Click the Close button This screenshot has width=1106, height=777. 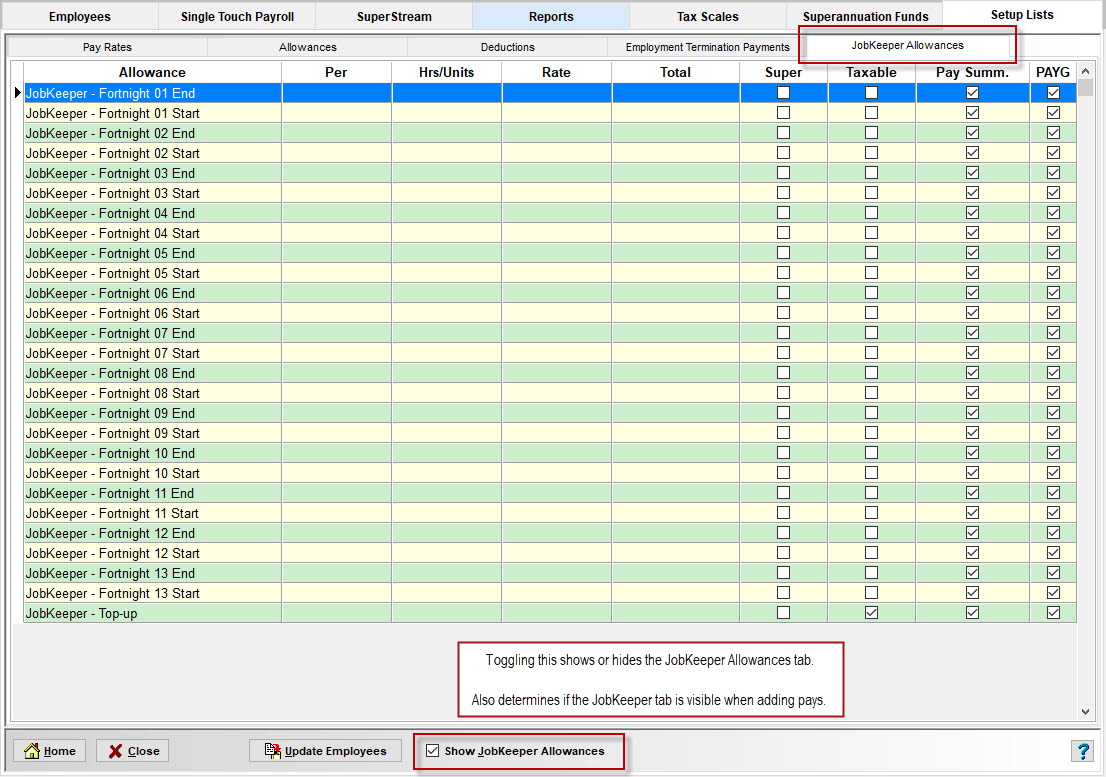pos(133,751)
